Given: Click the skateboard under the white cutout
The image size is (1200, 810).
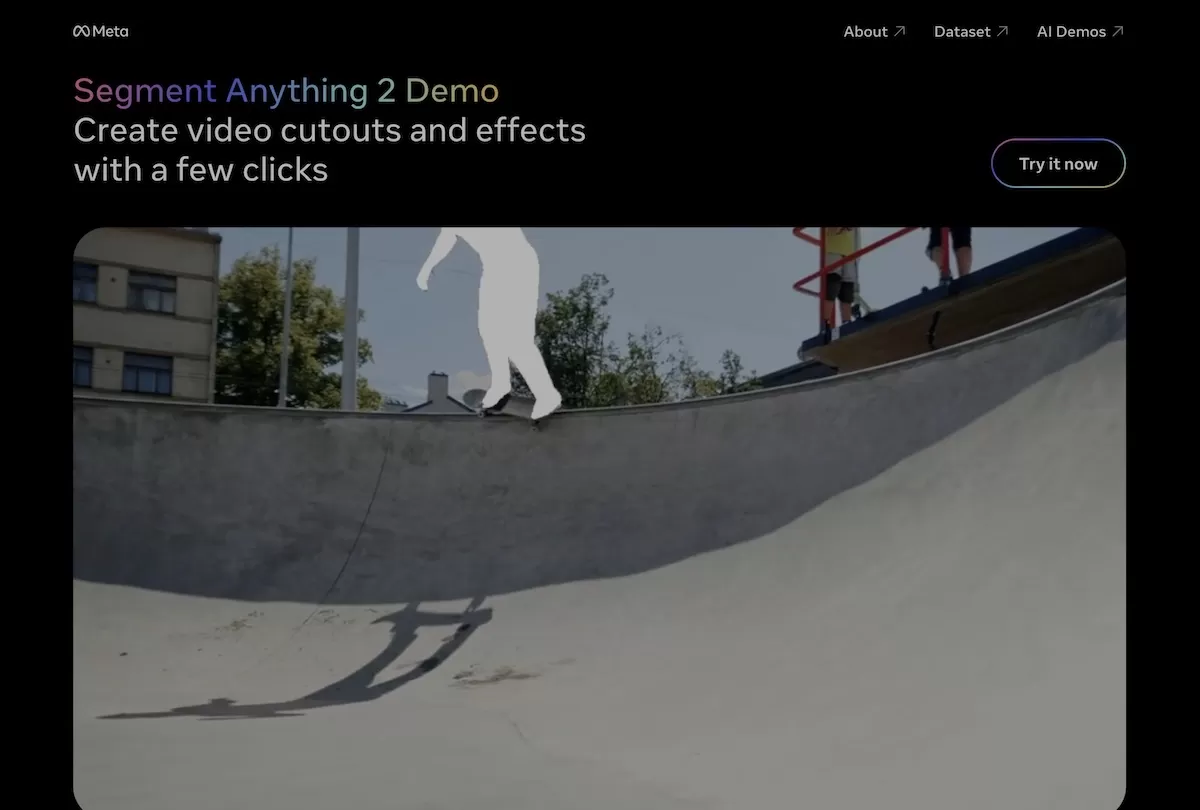Looking at the screenshot, I should (508, 408).
